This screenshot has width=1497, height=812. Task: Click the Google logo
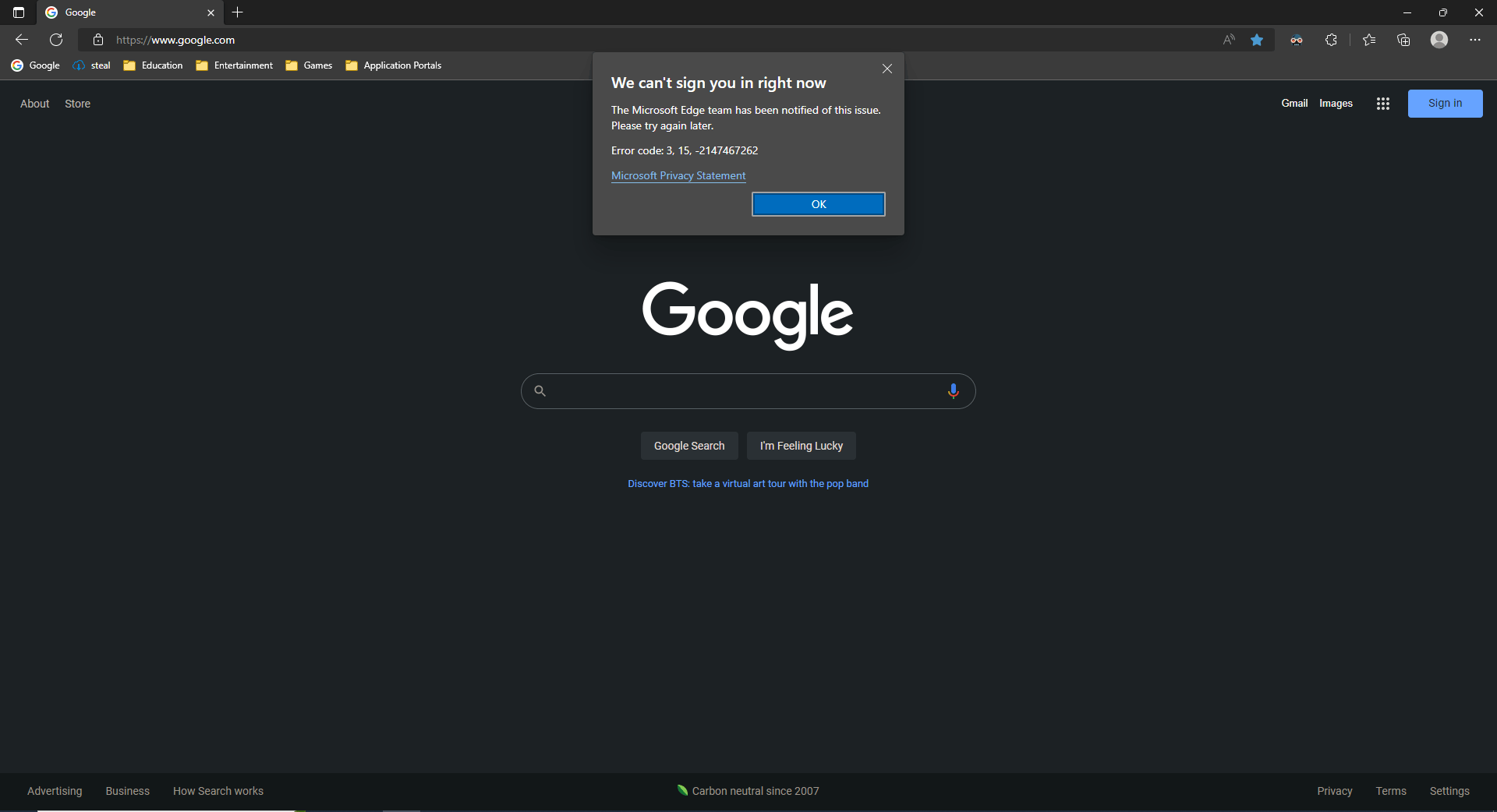(x=748, y=315)
